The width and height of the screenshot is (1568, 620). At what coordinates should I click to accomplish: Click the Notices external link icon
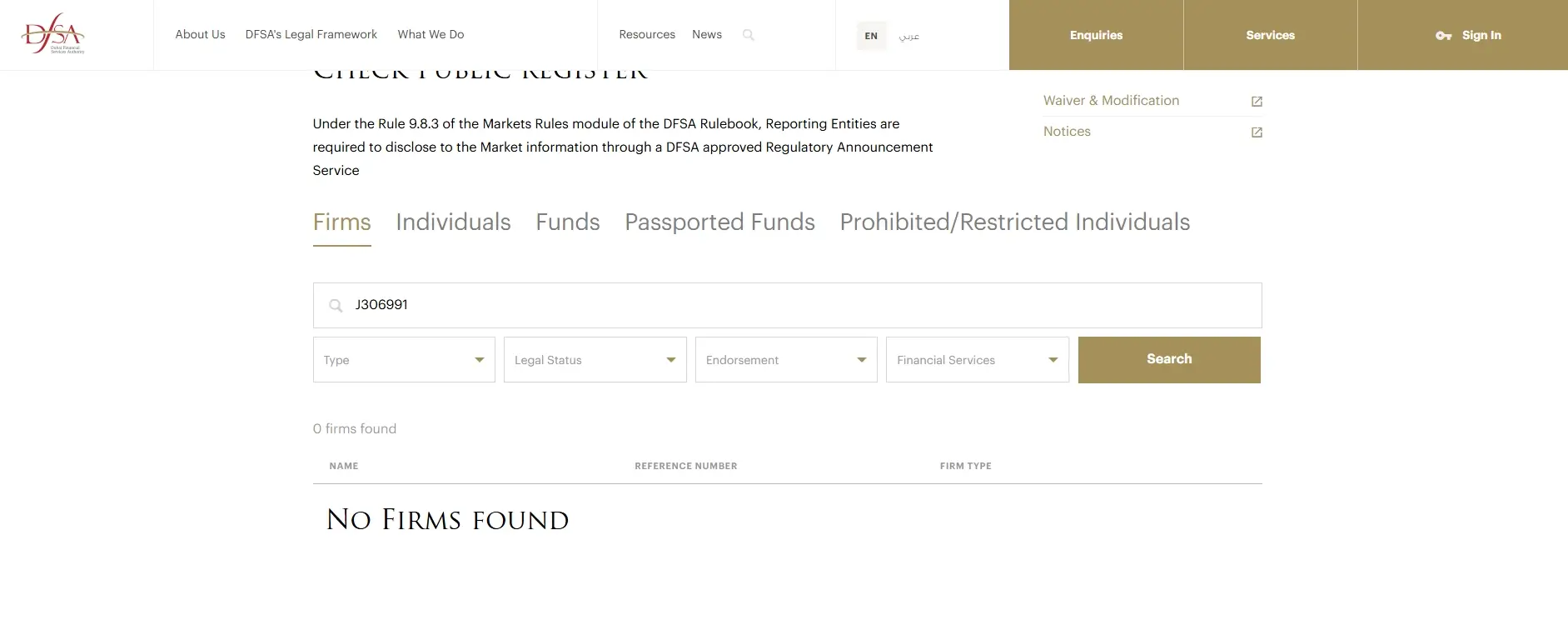click(1257, 132)
